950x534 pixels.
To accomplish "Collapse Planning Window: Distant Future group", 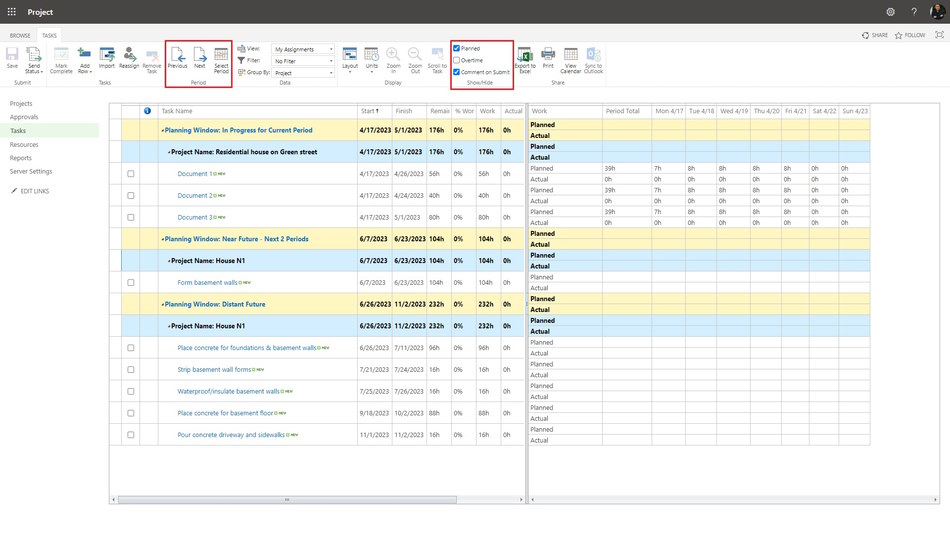I will coord(162,305).
